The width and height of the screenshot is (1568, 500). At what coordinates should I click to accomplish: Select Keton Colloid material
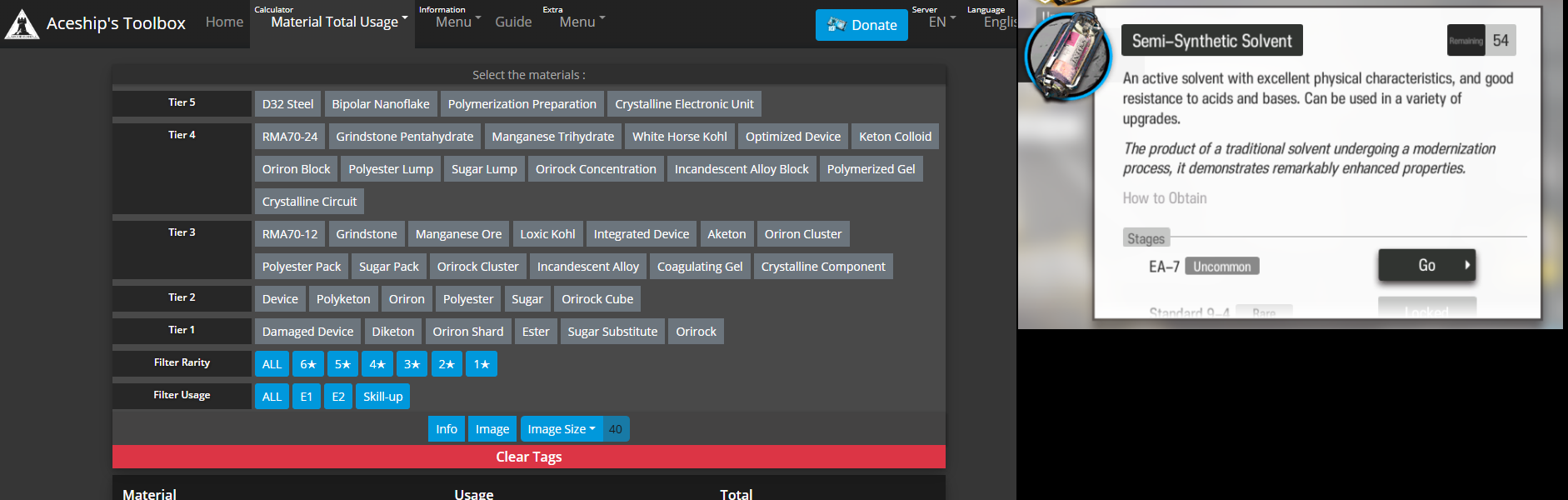pyautogui.click(x=896, y=137)
